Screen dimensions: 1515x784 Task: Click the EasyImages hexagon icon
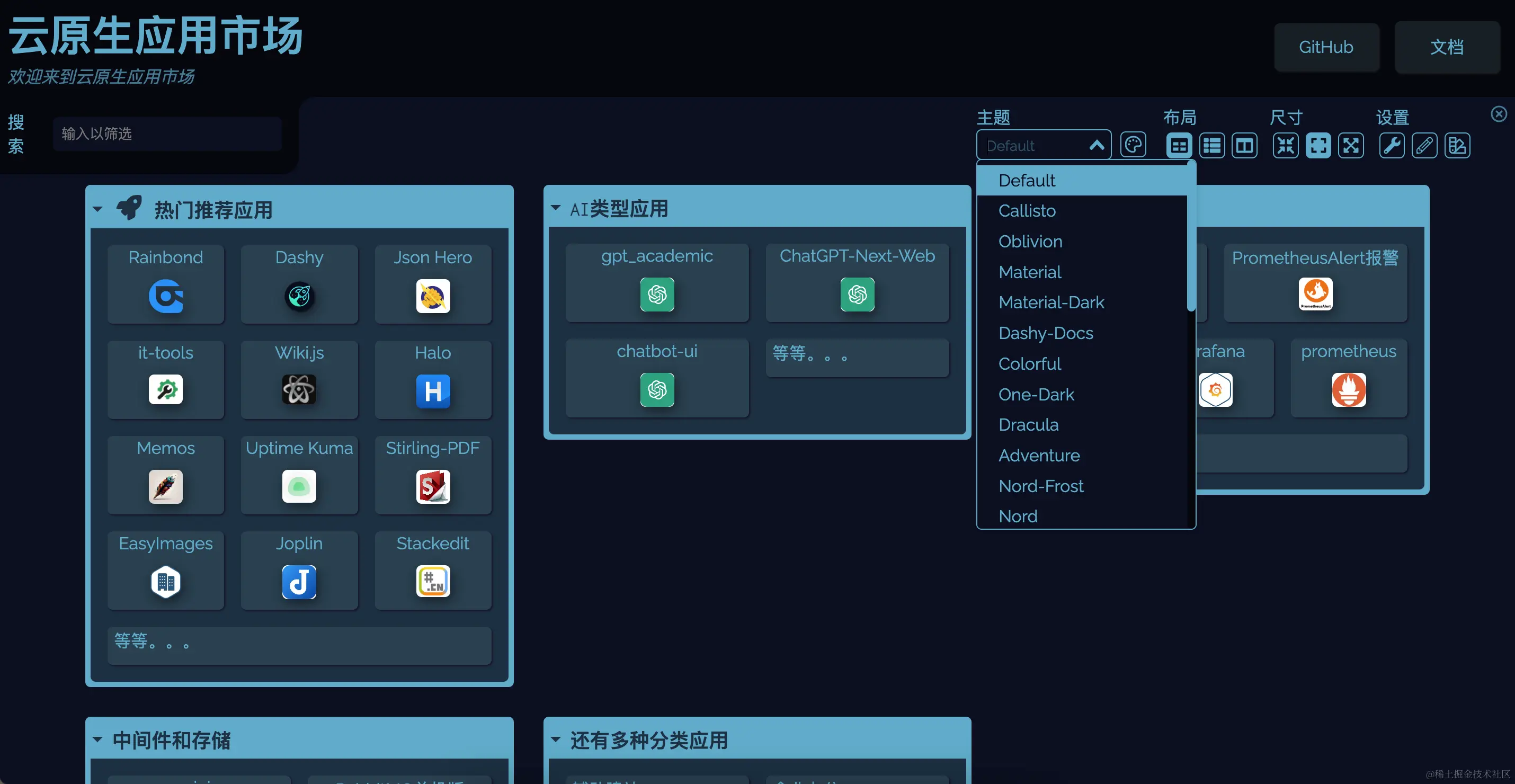pyautogui.click(x=166, y=582)
